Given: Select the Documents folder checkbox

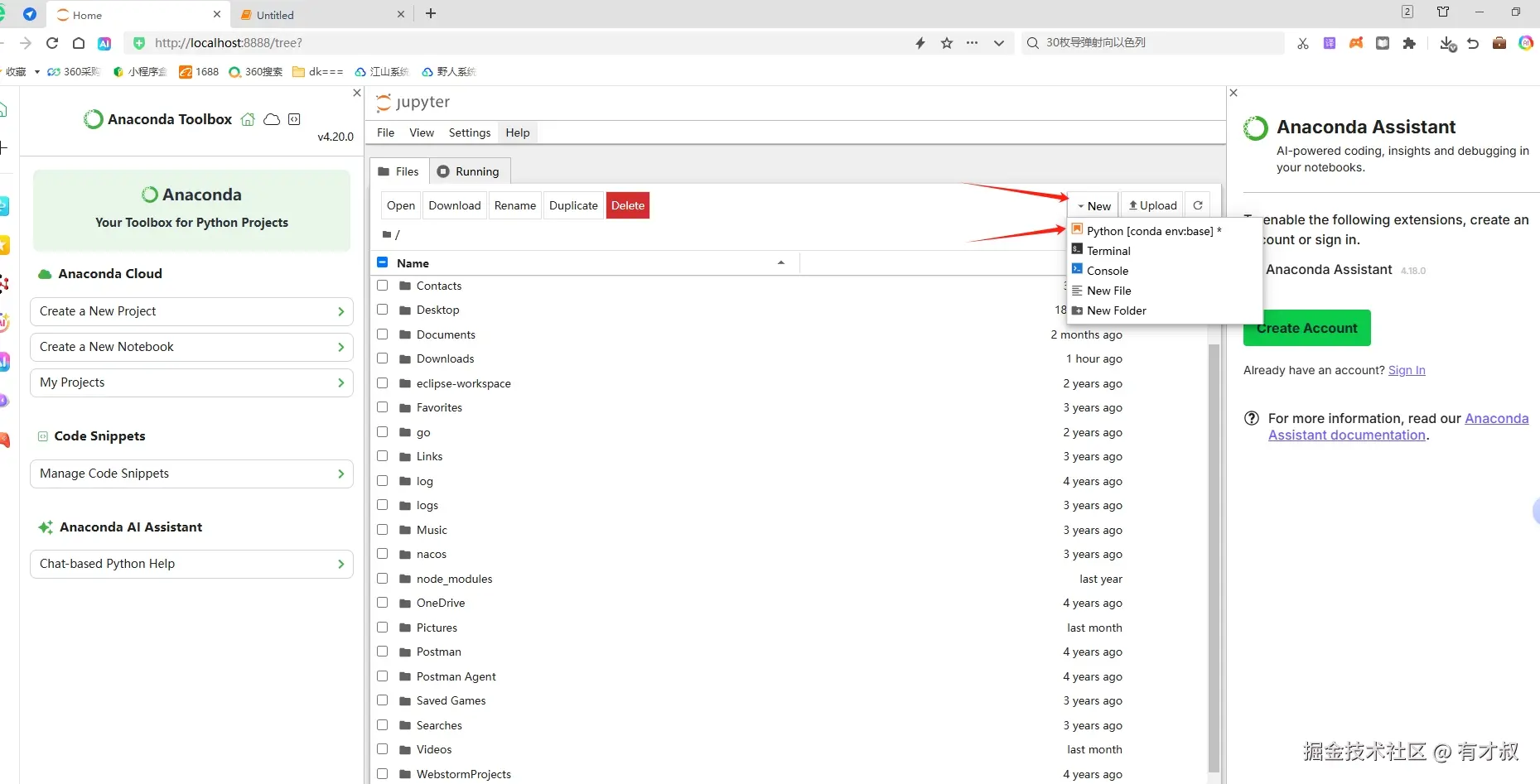Looking at the screenshot, I should (383, 334).
